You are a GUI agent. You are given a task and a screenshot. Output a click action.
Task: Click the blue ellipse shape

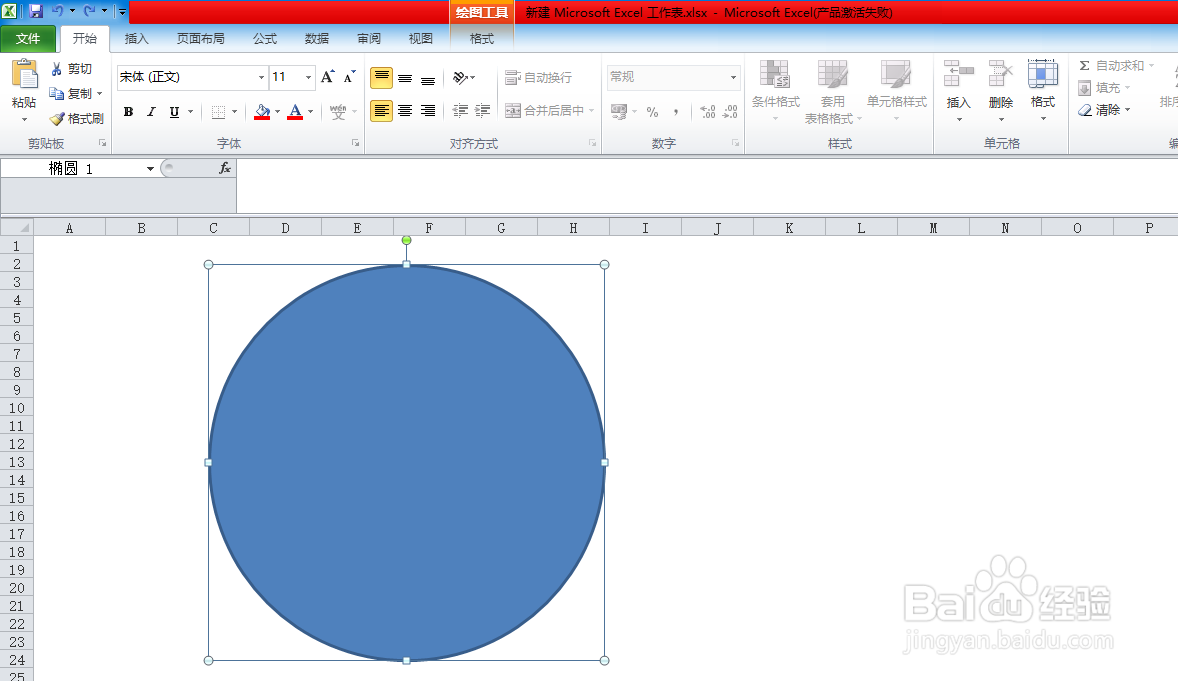[406, 462]
